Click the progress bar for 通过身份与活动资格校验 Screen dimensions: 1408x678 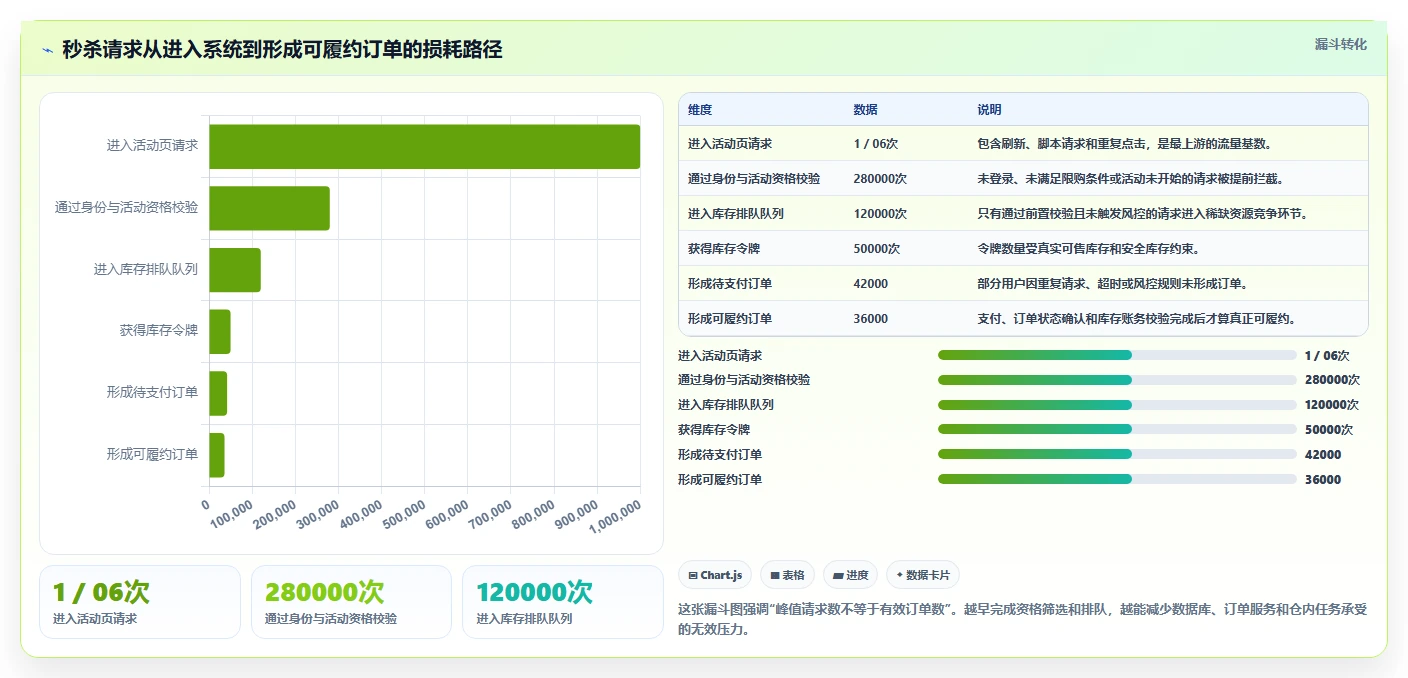tap(1117, 380)
